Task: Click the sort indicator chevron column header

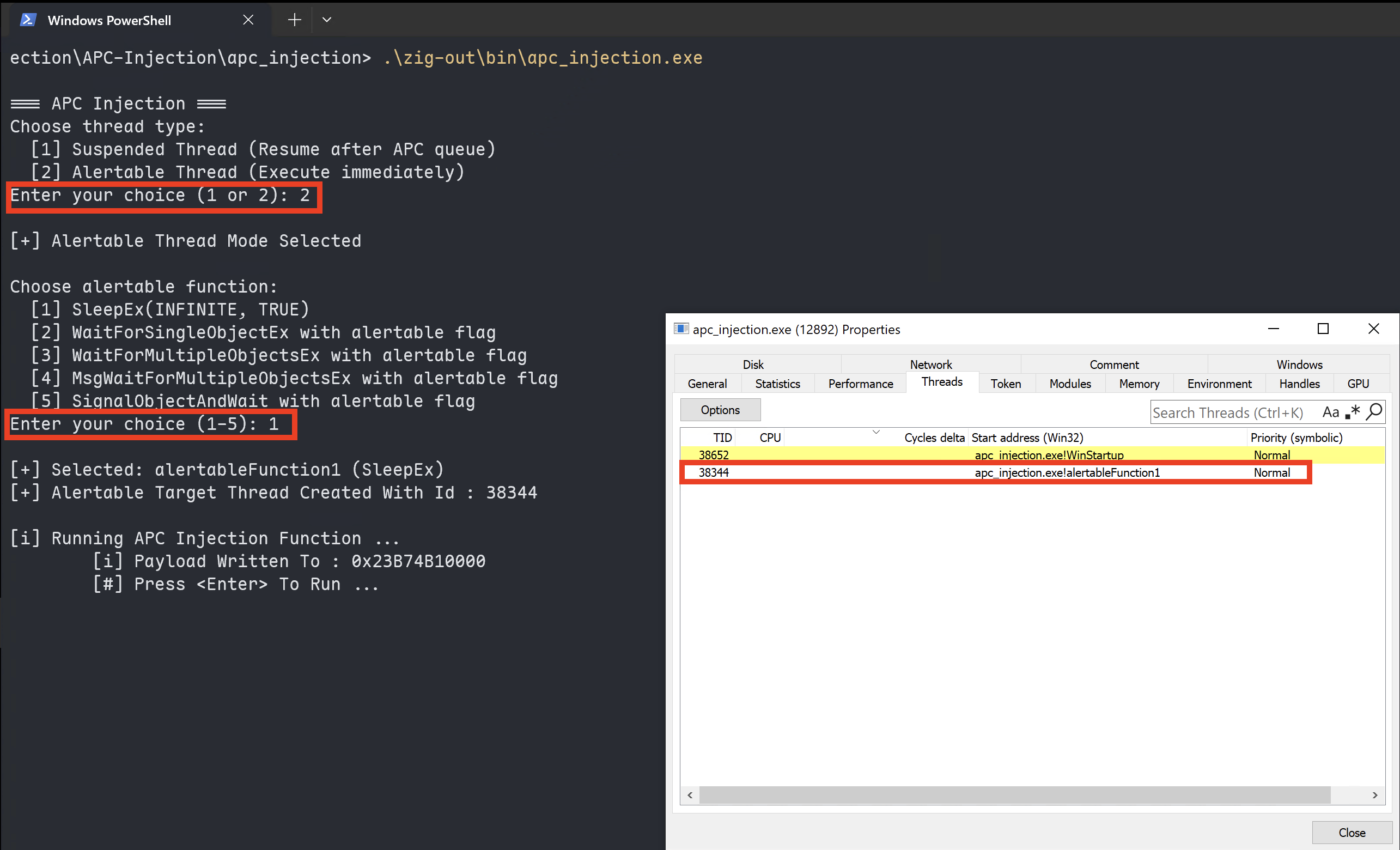Action: tap(875, 433)
